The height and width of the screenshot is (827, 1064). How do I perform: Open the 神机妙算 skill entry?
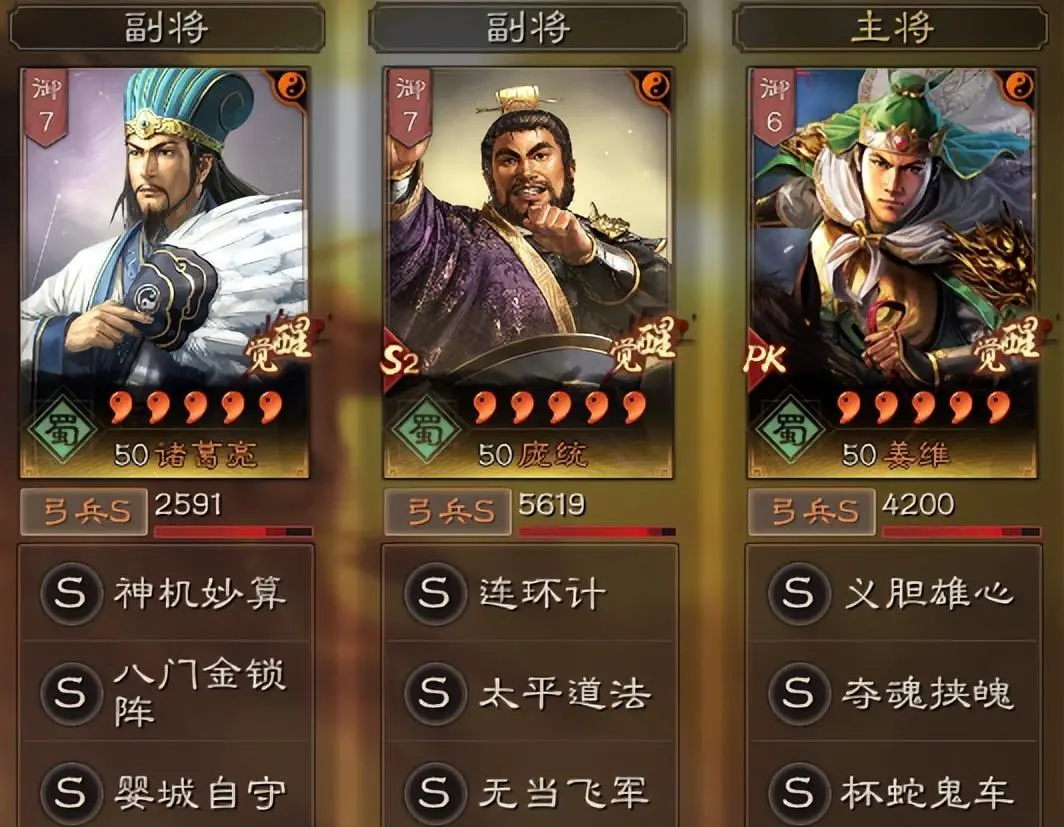(x=165, y=594)
